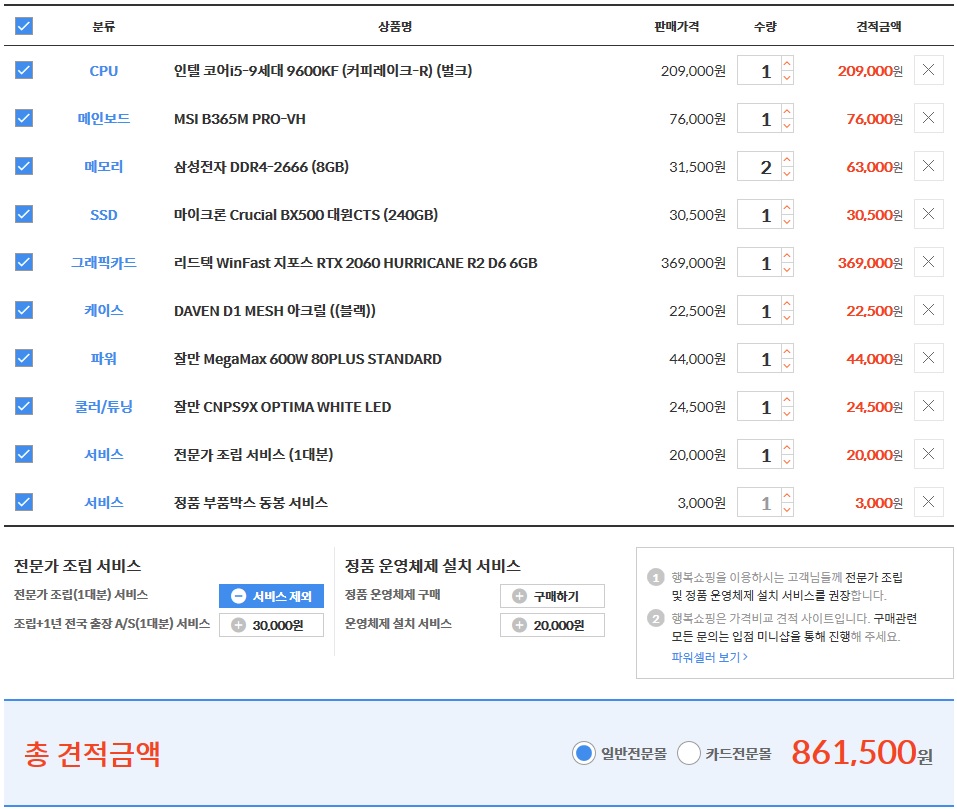This screenshot has width=957, height=809.
Task: Increase quantity of the CPU item
Action: [787, 63]
